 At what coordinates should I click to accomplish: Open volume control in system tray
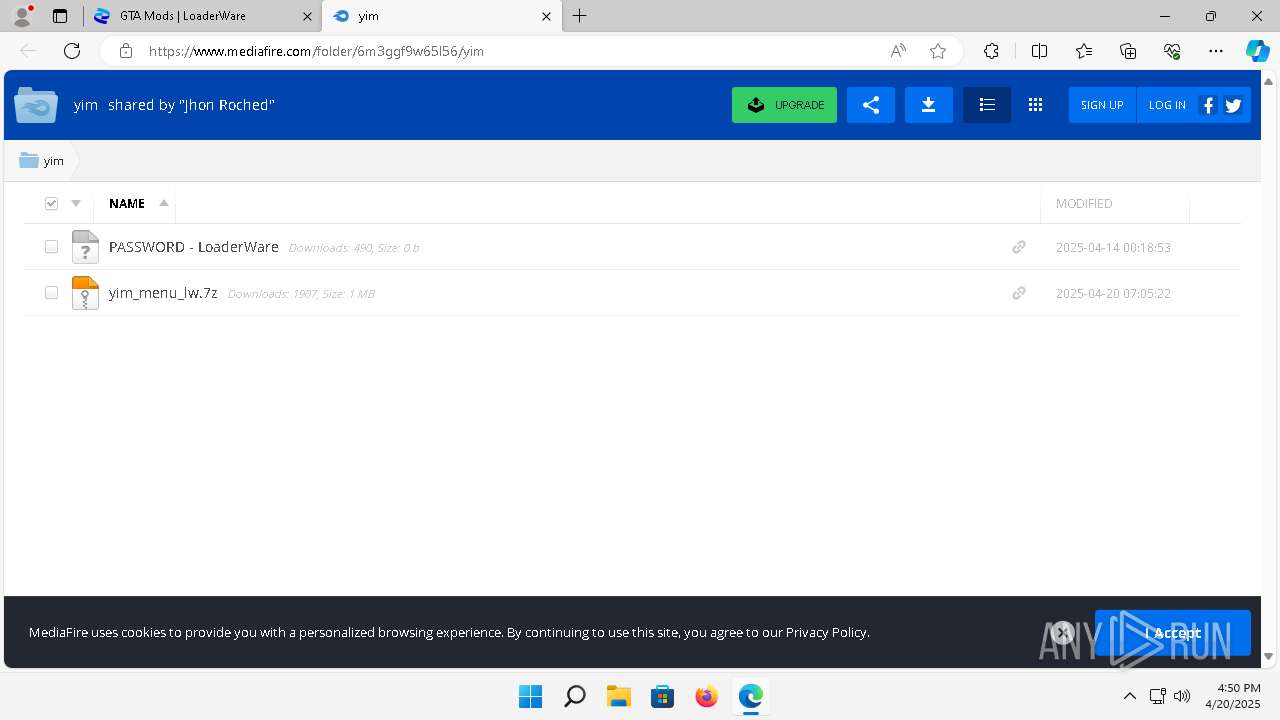pyautogui.click(x=1181, y=696)
